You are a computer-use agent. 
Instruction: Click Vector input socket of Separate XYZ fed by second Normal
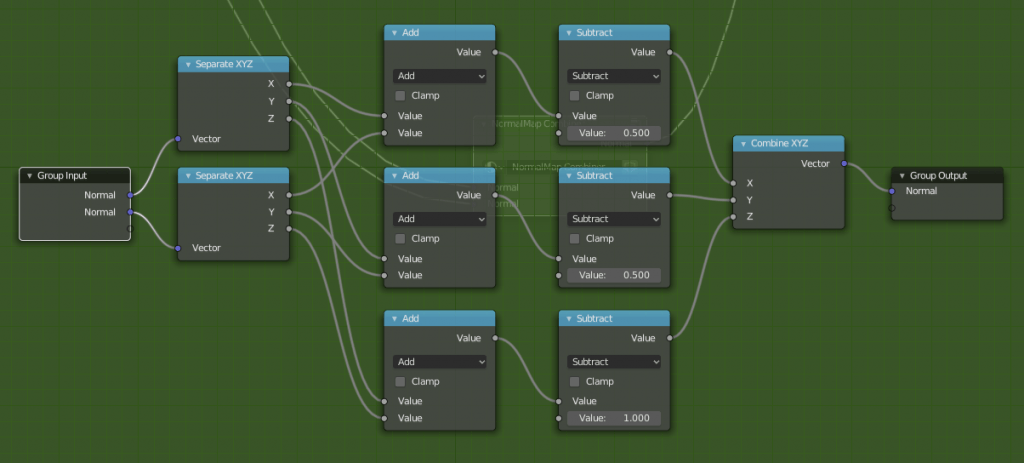coord(178,248)
